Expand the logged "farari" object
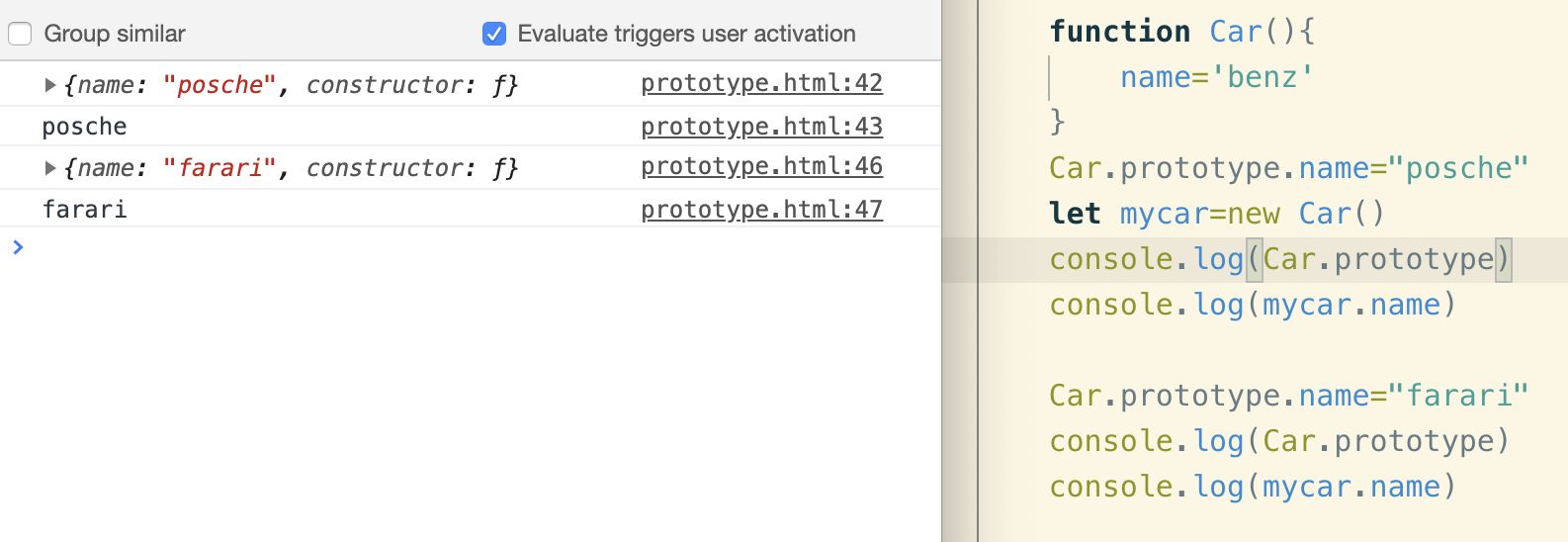This screenshot has width=1568, height=542. pyautogui.click(x=50, y=168)
